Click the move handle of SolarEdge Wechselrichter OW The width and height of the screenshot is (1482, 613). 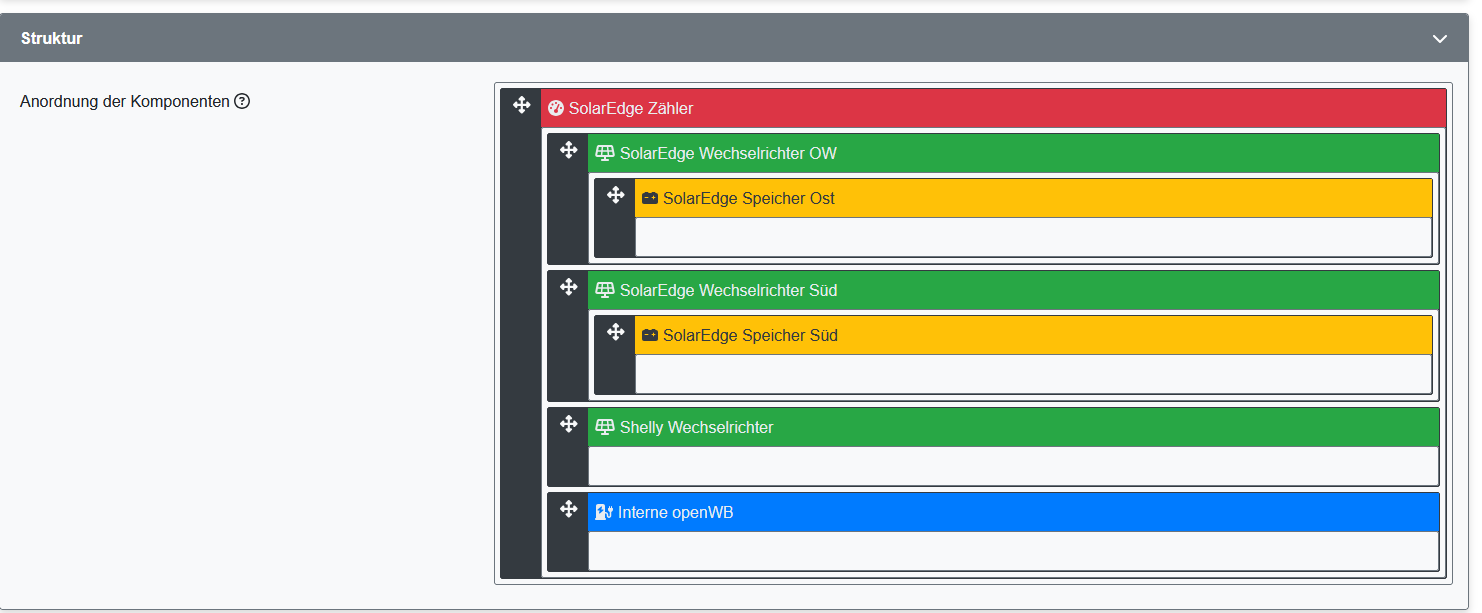click(567, 148)
